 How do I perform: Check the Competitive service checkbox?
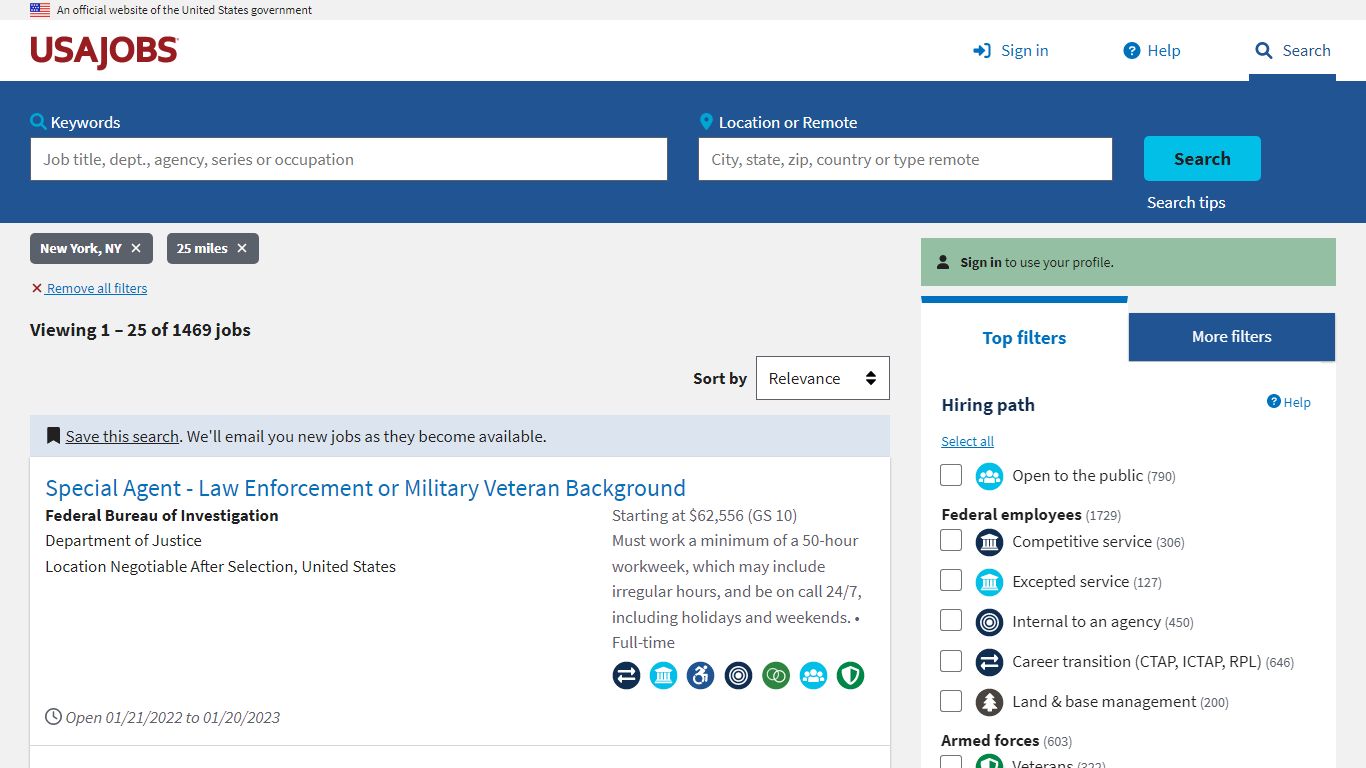pos(951,541)
